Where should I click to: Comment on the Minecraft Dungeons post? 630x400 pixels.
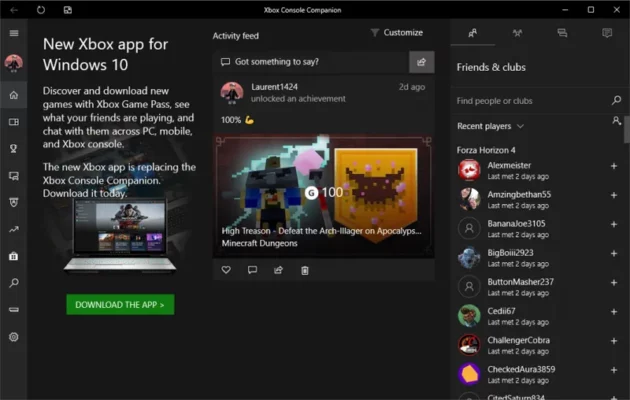(252, 270)
